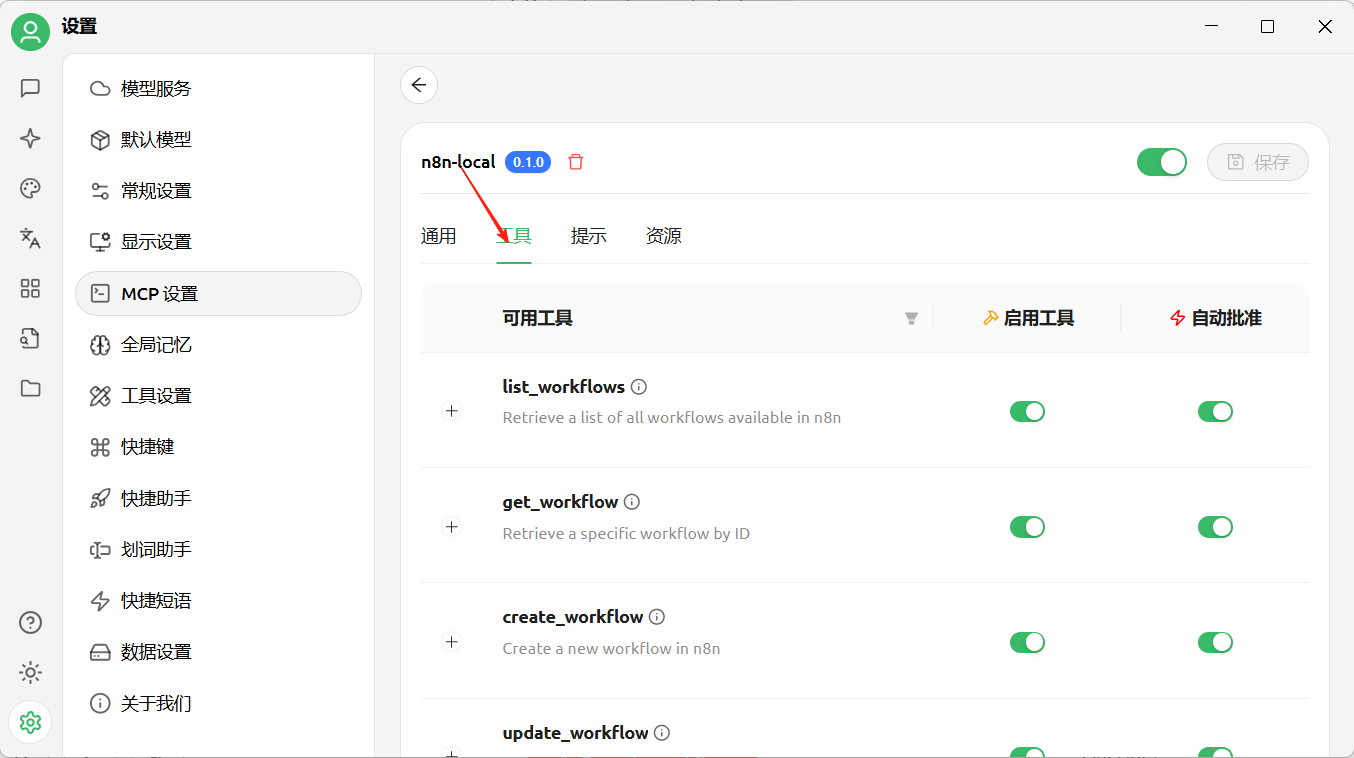Show info for get_workflow tool
Viewport: 1354px width, 758px height.
pos(632,502)
